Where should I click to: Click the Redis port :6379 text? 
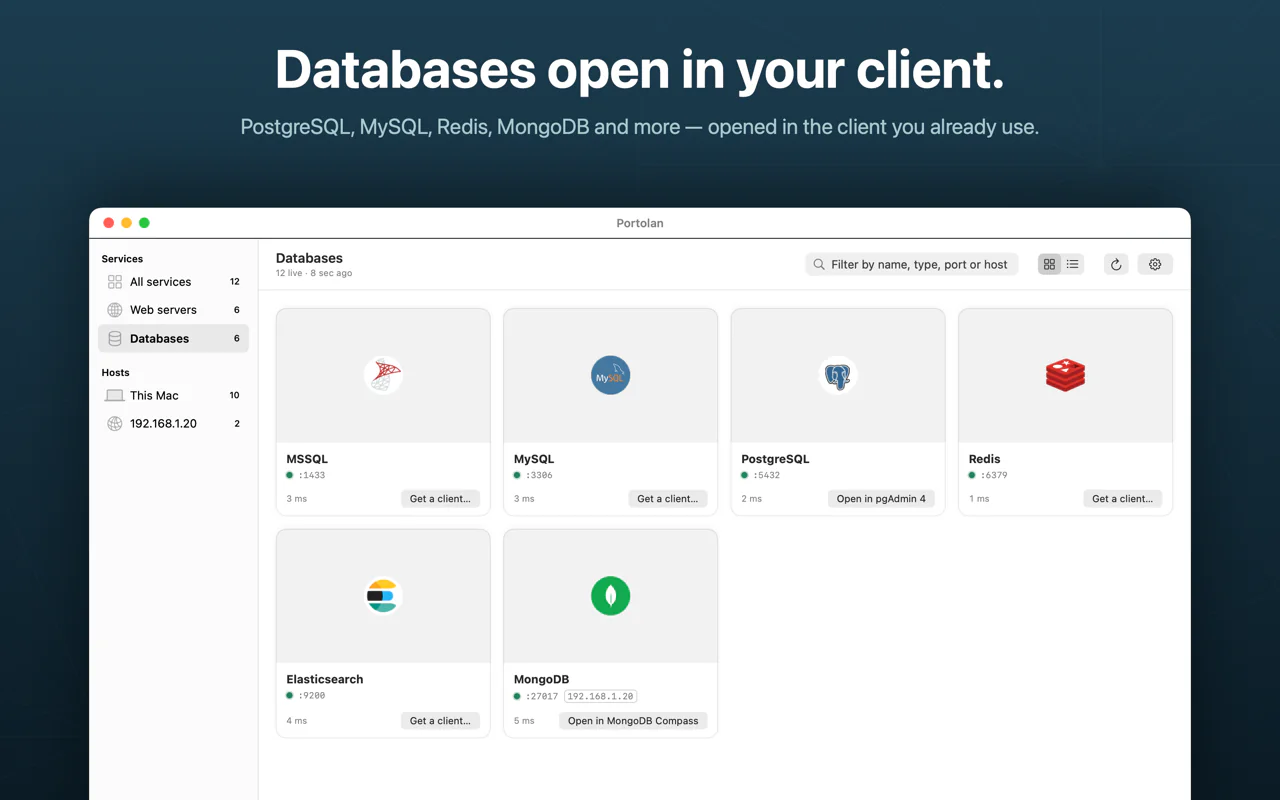pos(994,476)
